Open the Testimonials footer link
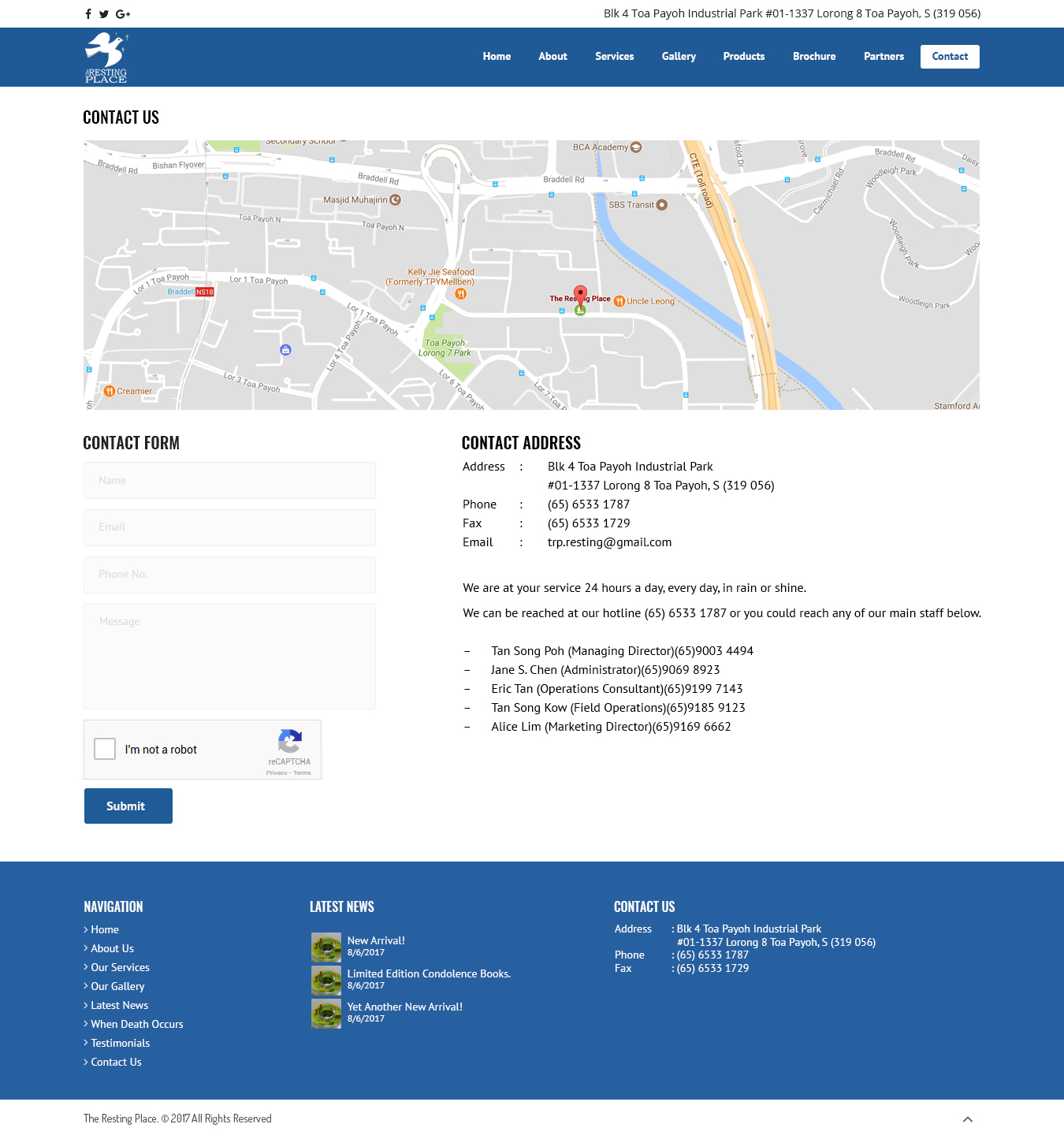Image resolution: width=1064 pixels, height=1139 pixels. pos(120,1043)
